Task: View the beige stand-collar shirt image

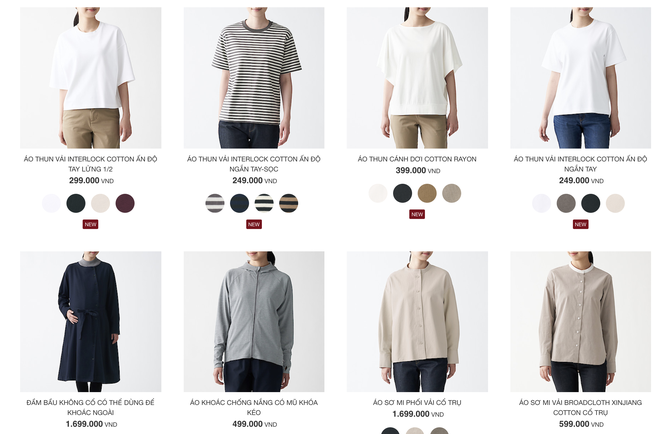Action: [x=417, y=322]
